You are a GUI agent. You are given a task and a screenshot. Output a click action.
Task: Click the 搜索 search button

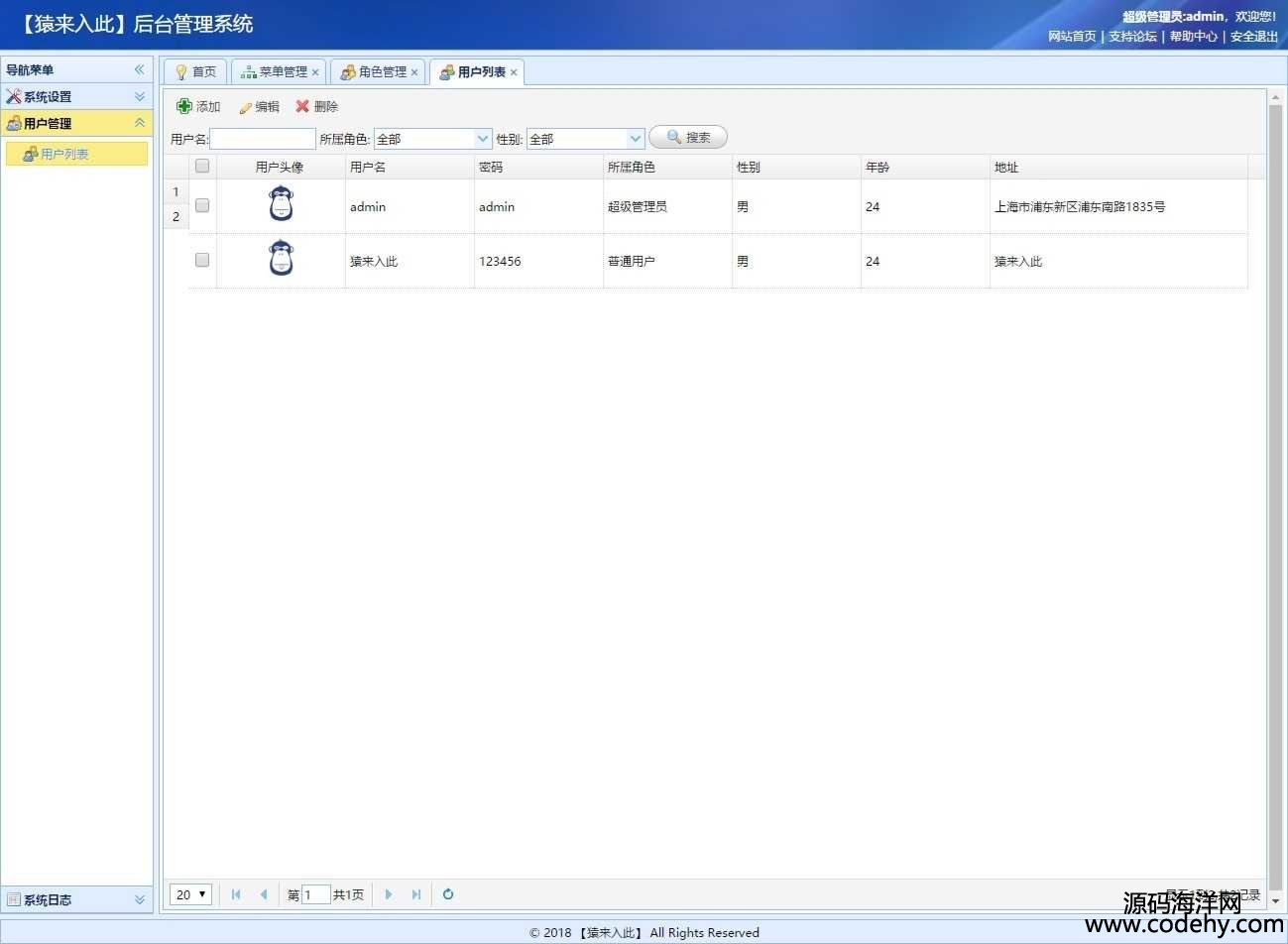(688, 138)
